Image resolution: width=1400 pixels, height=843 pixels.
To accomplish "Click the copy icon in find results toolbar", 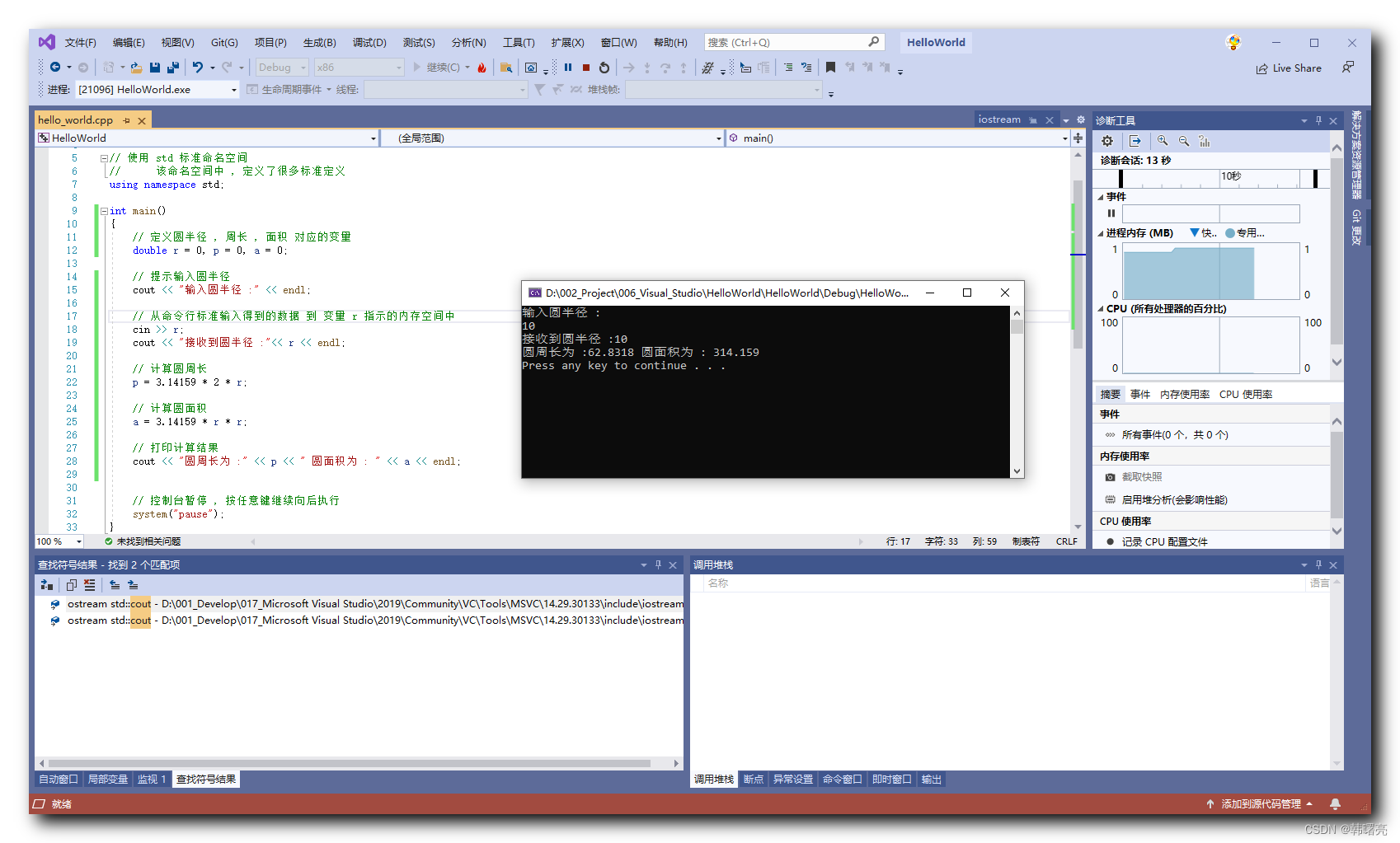I will point(72,585).
